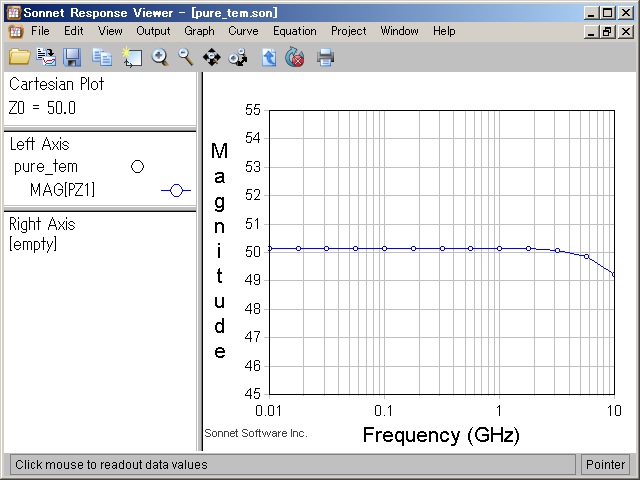Click the zoom-to-region arrows icon
Screen dimensions: 640x480
tap(238, 57)
